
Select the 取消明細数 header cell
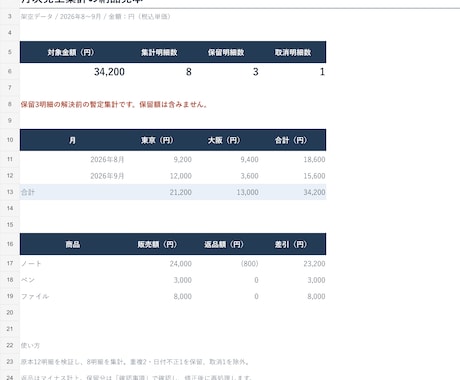pos(293,52)
